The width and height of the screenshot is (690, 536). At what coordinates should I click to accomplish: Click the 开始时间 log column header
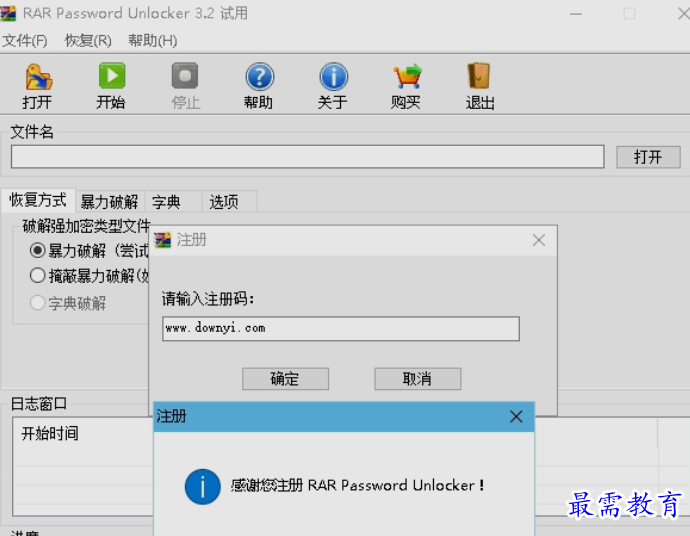50,434
